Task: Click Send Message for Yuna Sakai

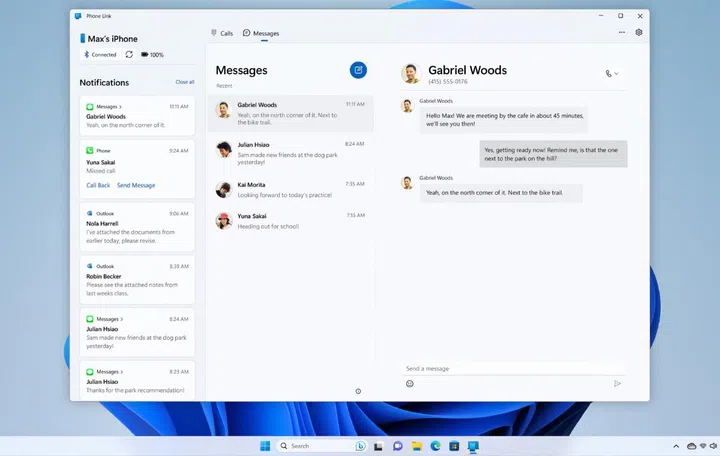Action: click(x=136, y=185)
